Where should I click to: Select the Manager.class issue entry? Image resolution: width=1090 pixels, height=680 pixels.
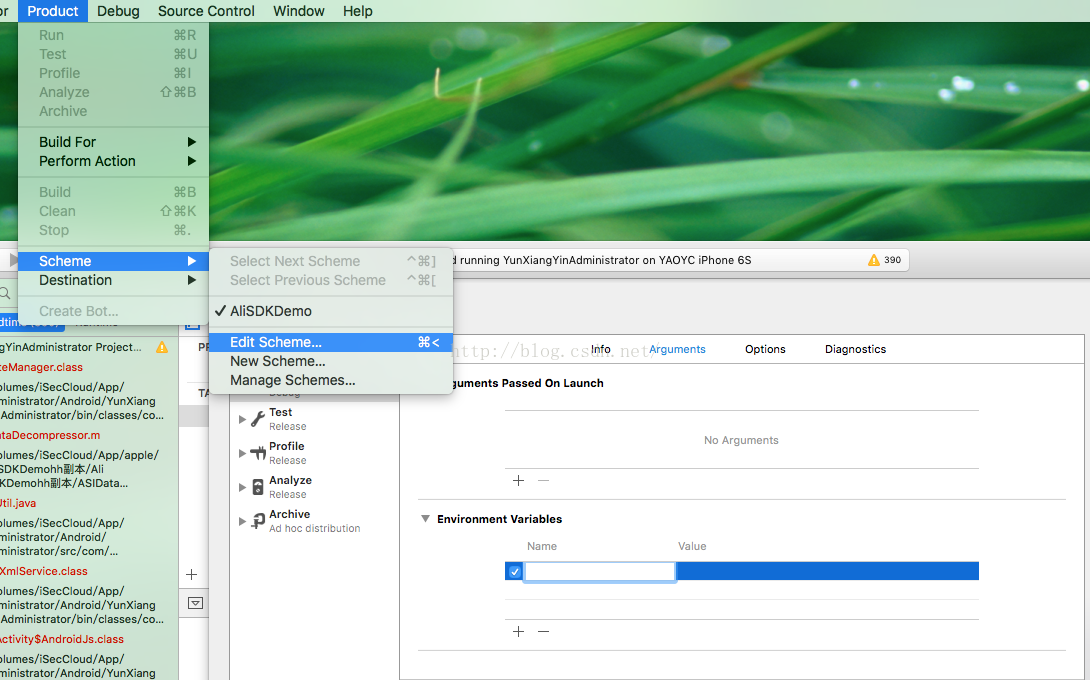41,367
